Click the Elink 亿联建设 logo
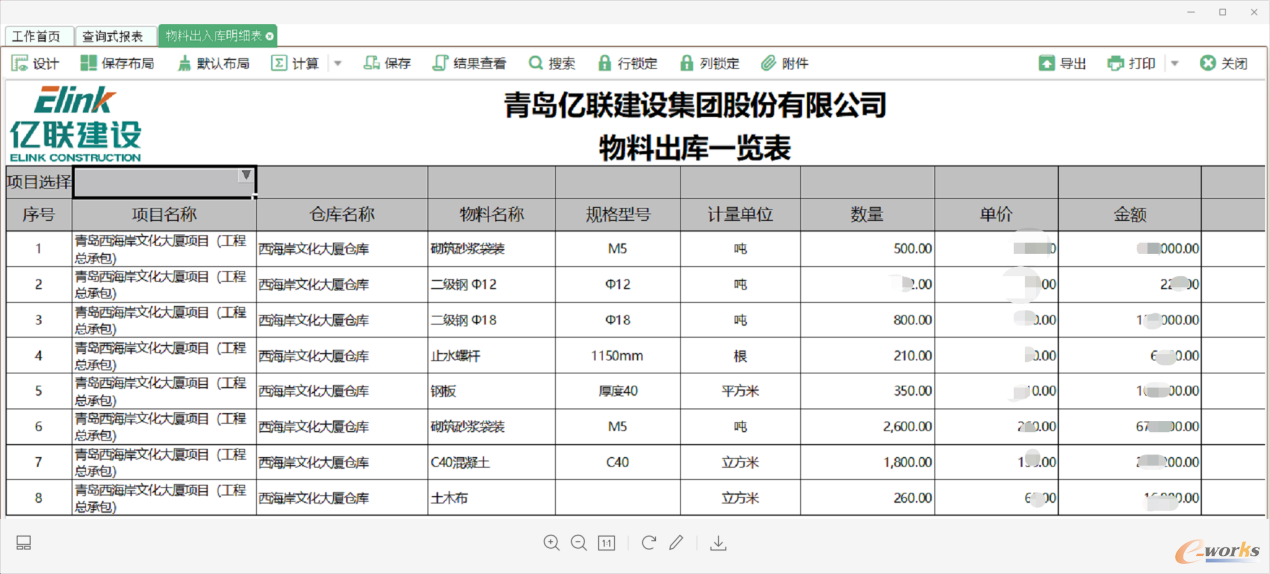 pos(76,124)
